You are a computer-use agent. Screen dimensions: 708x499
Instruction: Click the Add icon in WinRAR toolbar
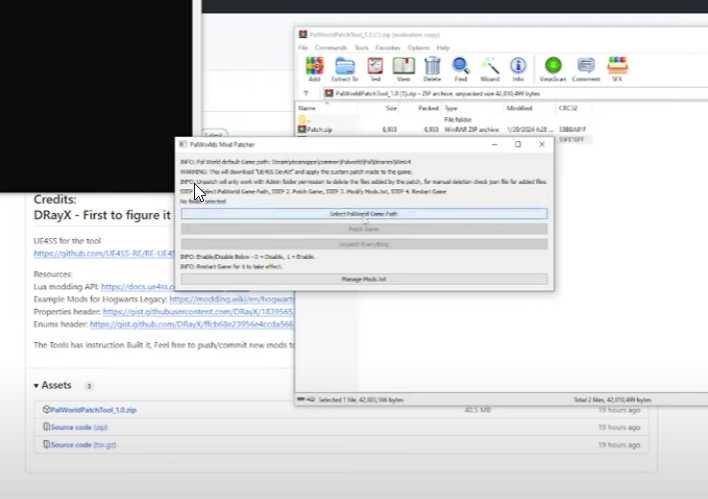coord(315,68)
